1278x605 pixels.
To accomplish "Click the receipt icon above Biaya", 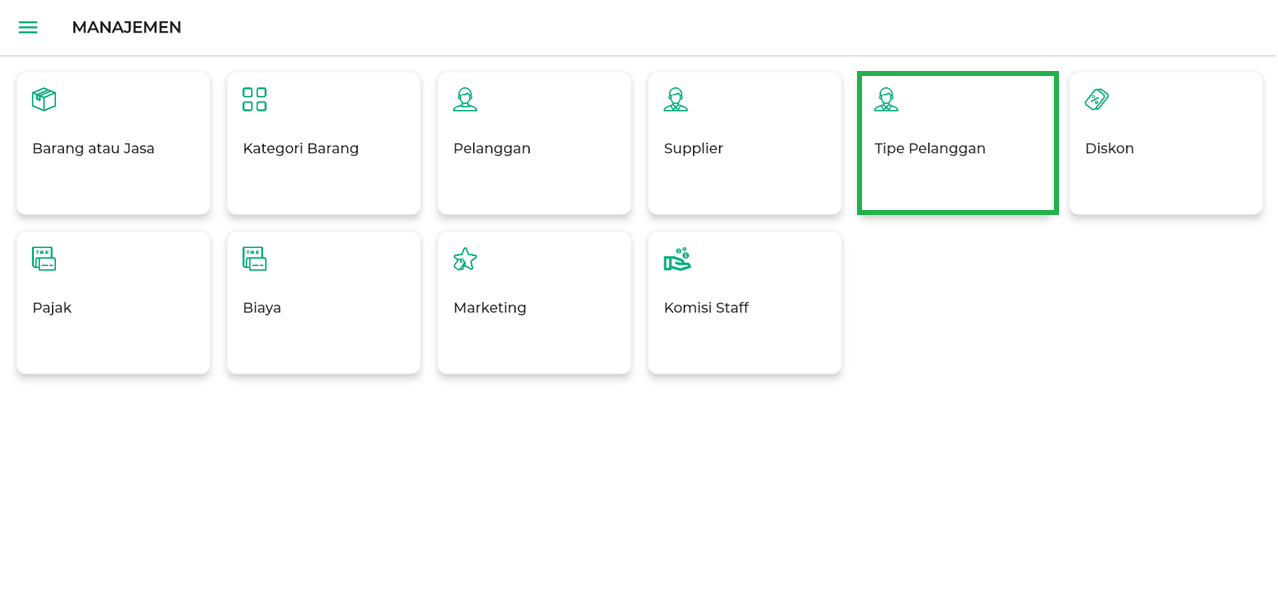I will [x=254, y=259].
